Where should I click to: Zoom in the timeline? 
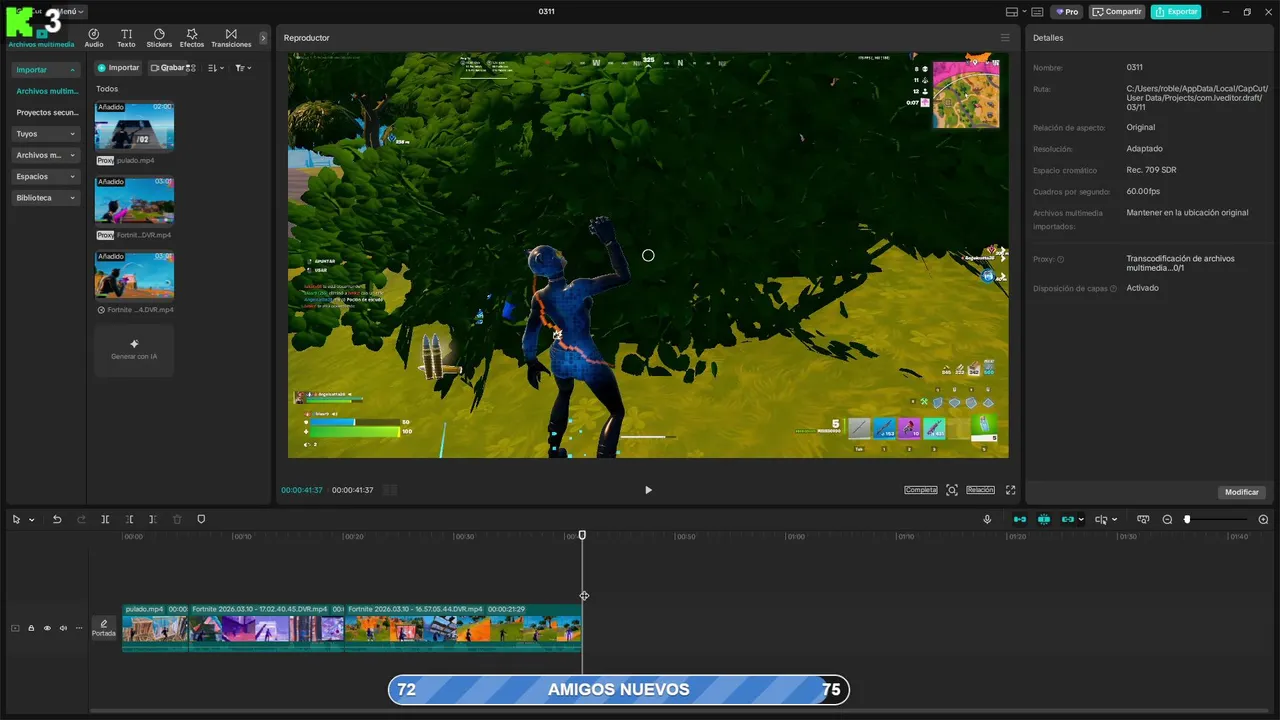(x=1263, y=519)
